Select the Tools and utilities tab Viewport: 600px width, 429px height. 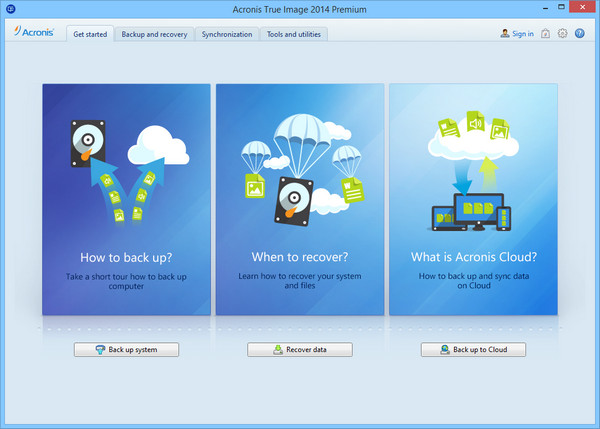(295, 34)
